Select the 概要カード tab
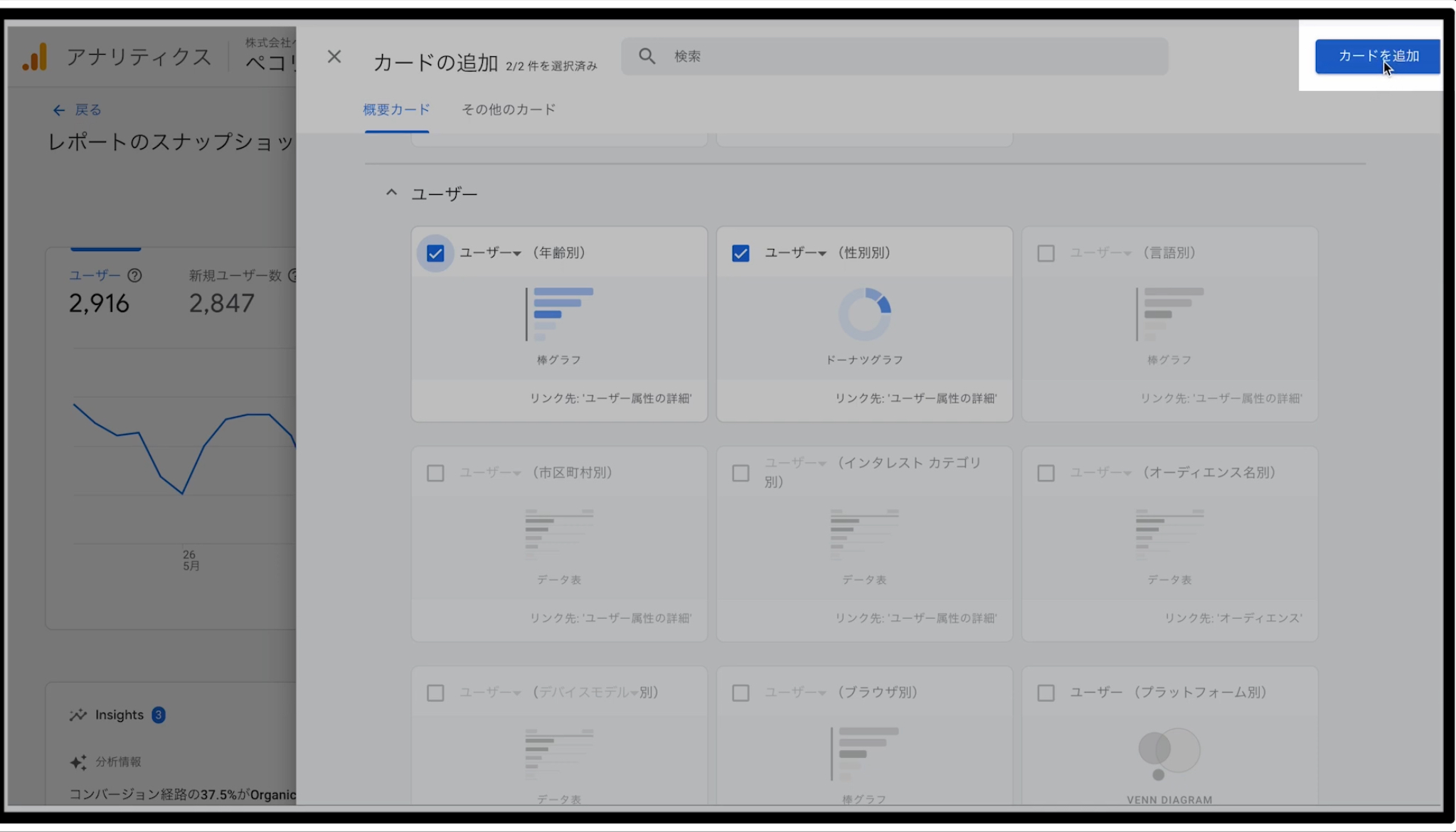The height and width of the screenshot is (832, 1456). click(x=396, y=110)
